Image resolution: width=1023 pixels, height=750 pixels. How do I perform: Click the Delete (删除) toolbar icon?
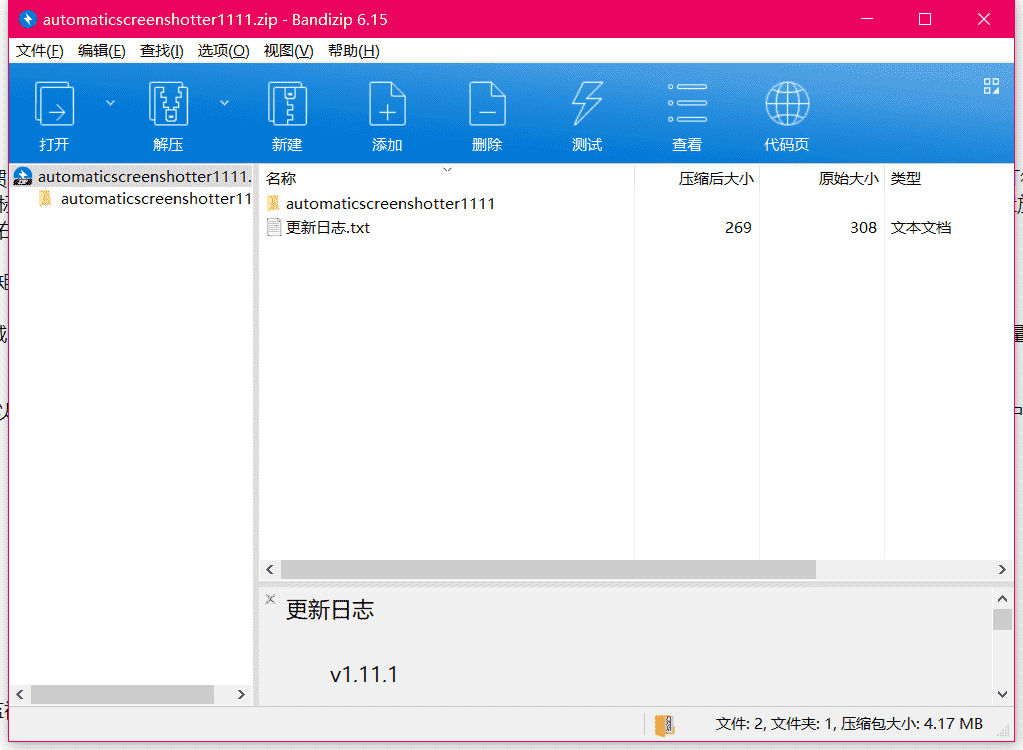pyautogui.click(x=487, y=104)
